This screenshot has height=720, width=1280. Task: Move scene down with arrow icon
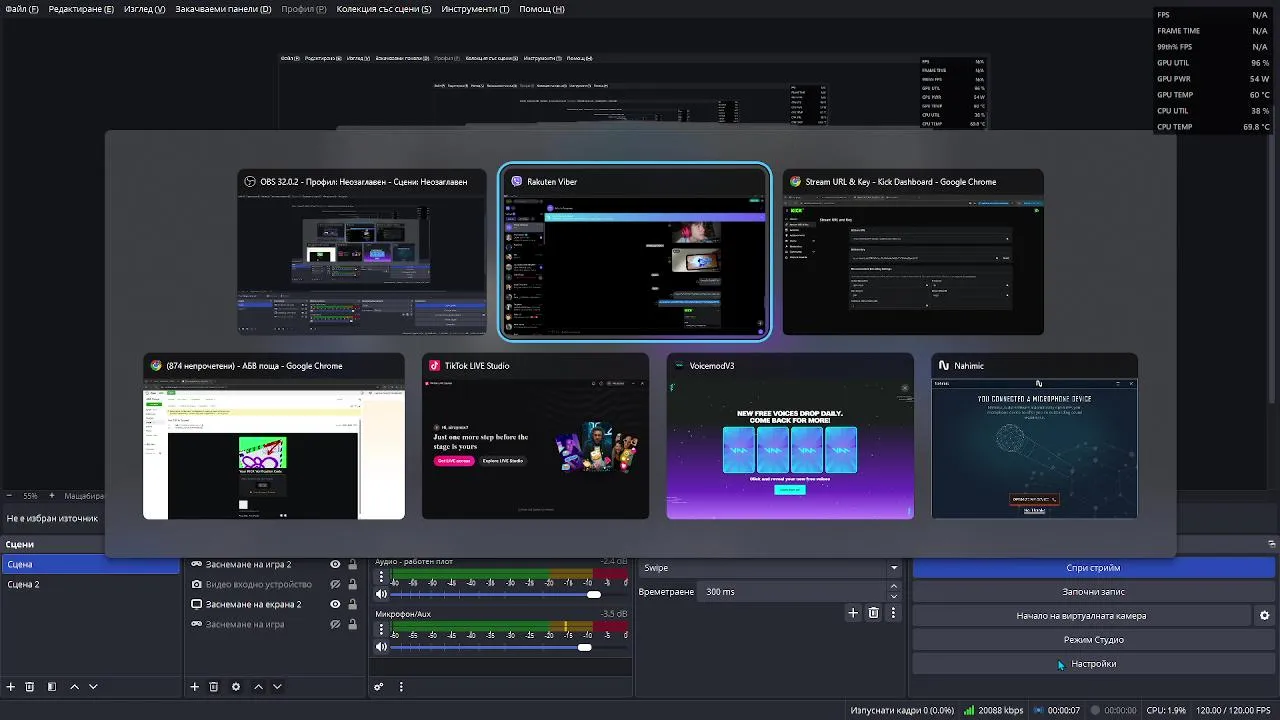coord(93,687)
